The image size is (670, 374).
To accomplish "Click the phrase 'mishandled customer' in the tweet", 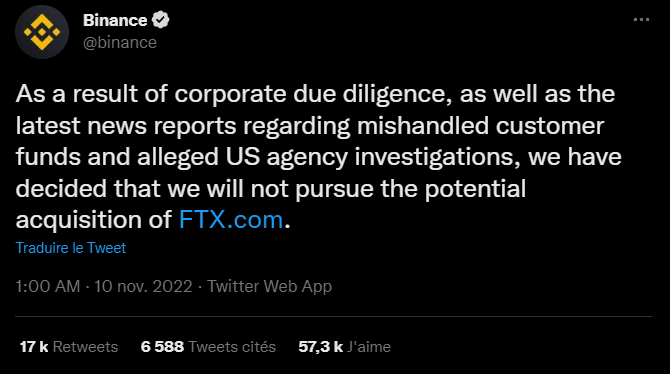I will pos(480,126).
